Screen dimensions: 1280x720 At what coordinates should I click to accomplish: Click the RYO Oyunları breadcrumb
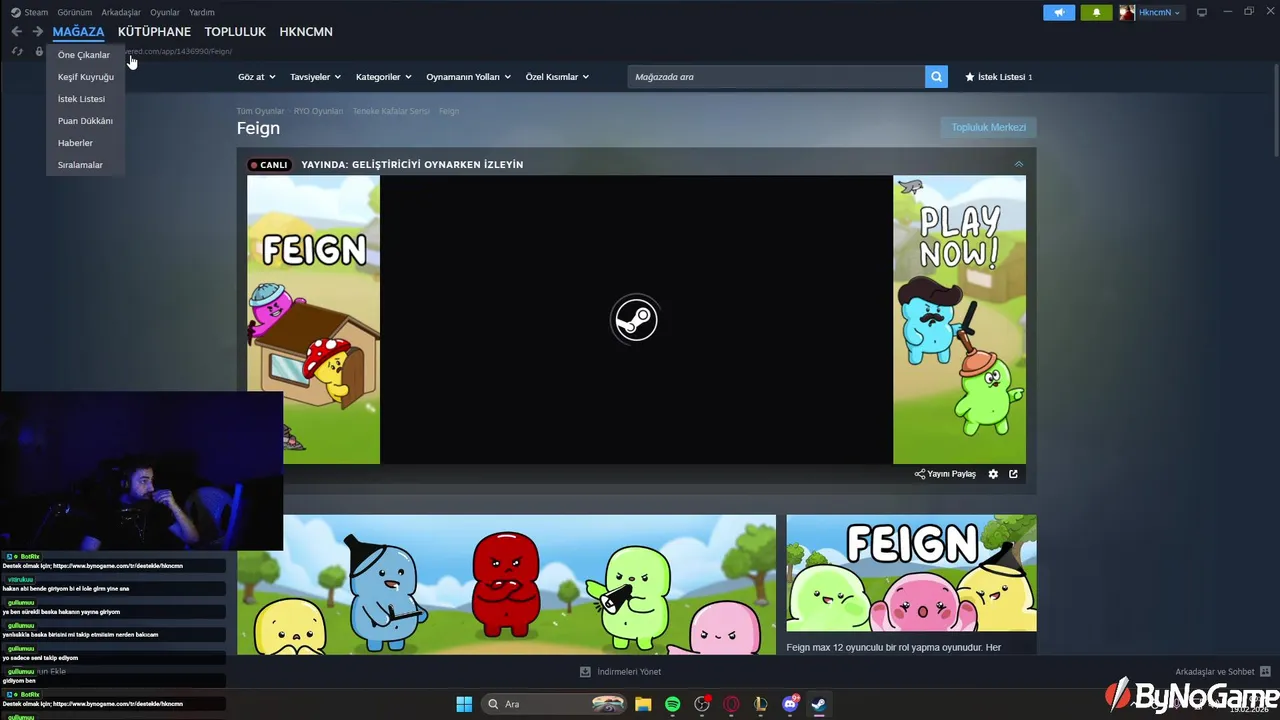point(318,111)
